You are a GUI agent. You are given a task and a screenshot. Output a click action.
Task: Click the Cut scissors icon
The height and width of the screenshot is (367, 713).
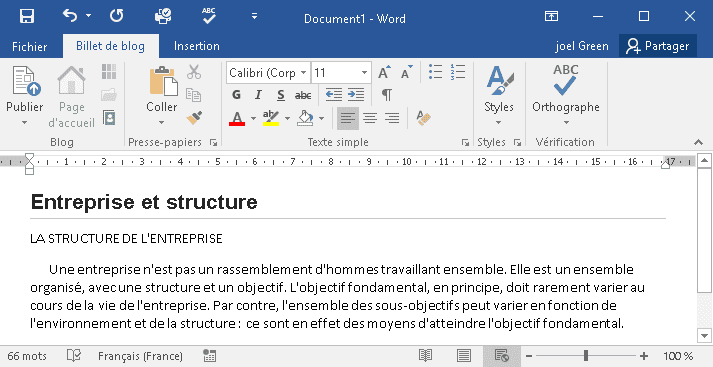tap(194, 72)
